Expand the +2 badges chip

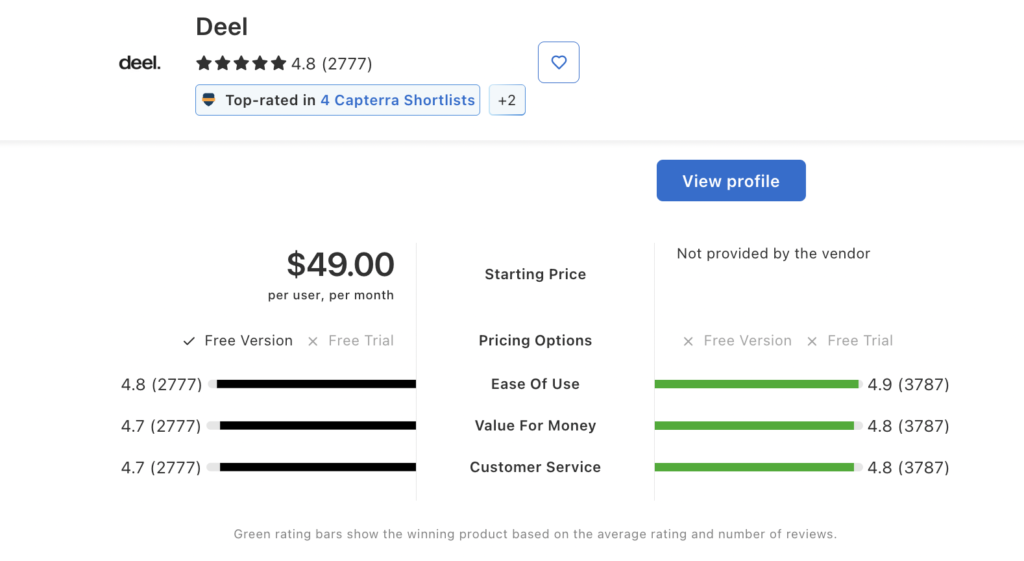[x=507, y=100]
